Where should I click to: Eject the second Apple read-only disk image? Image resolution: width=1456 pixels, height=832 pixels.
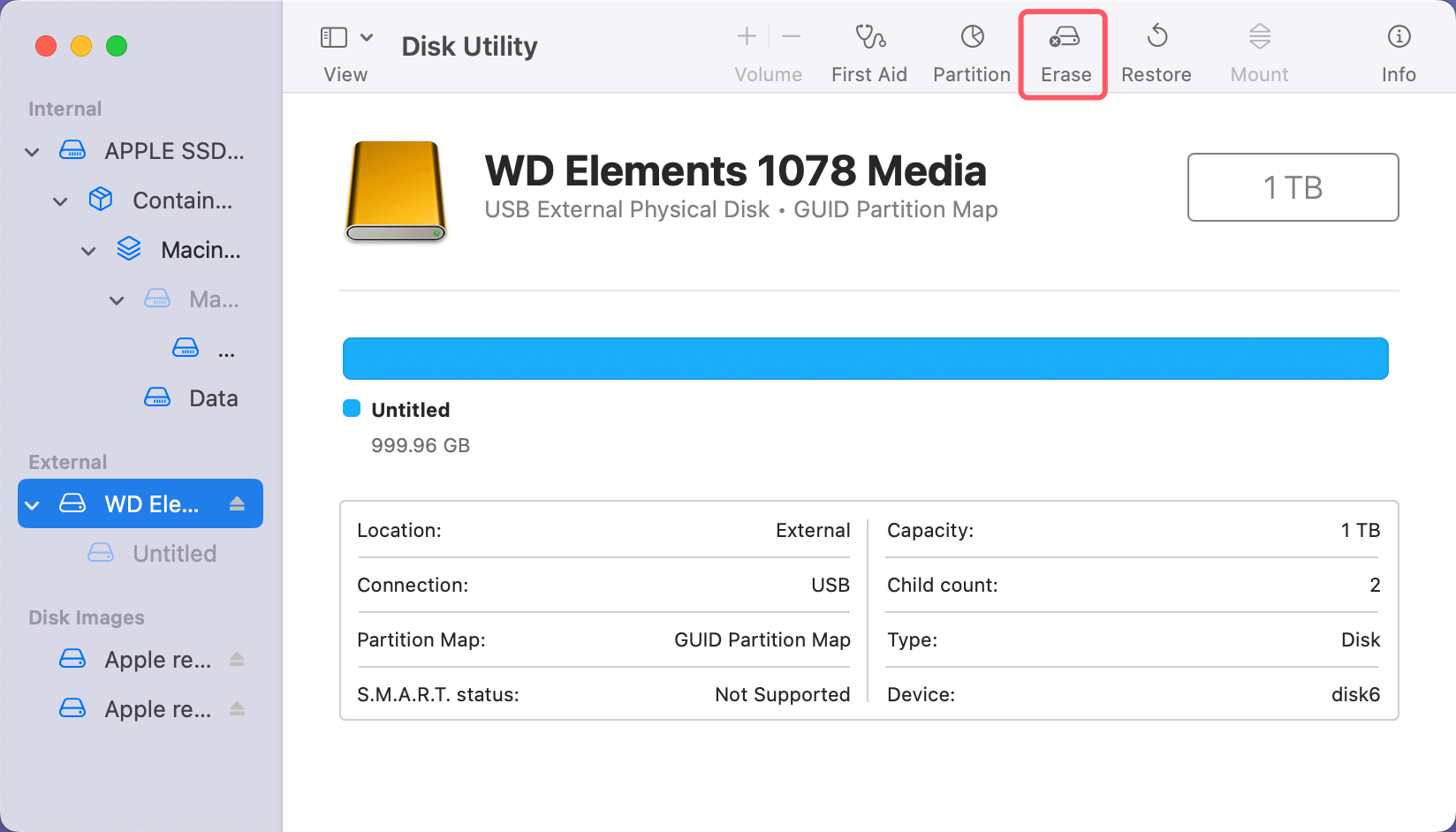pyautogui.click(x=237, y=708)
